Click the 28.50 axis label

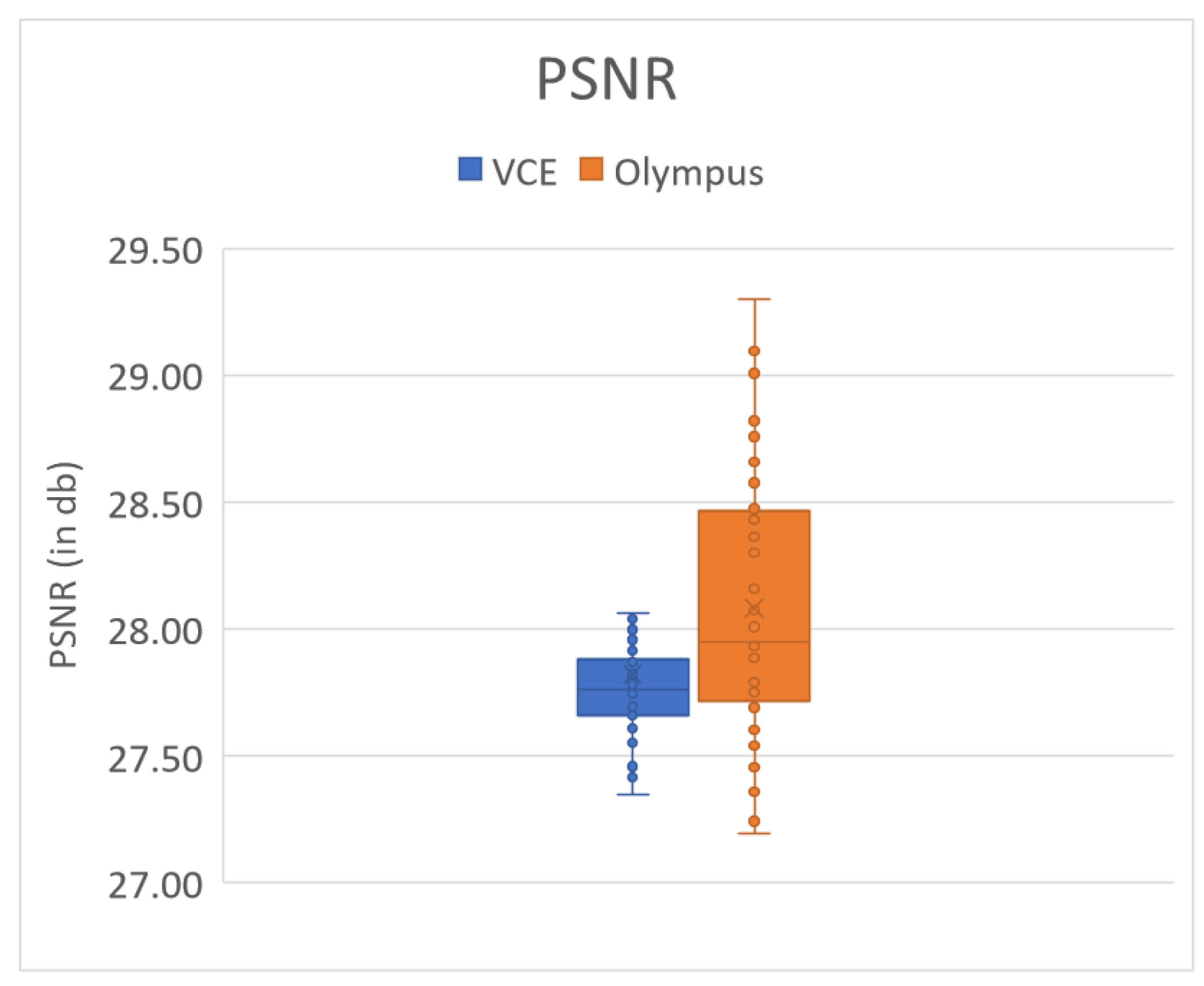155,505
